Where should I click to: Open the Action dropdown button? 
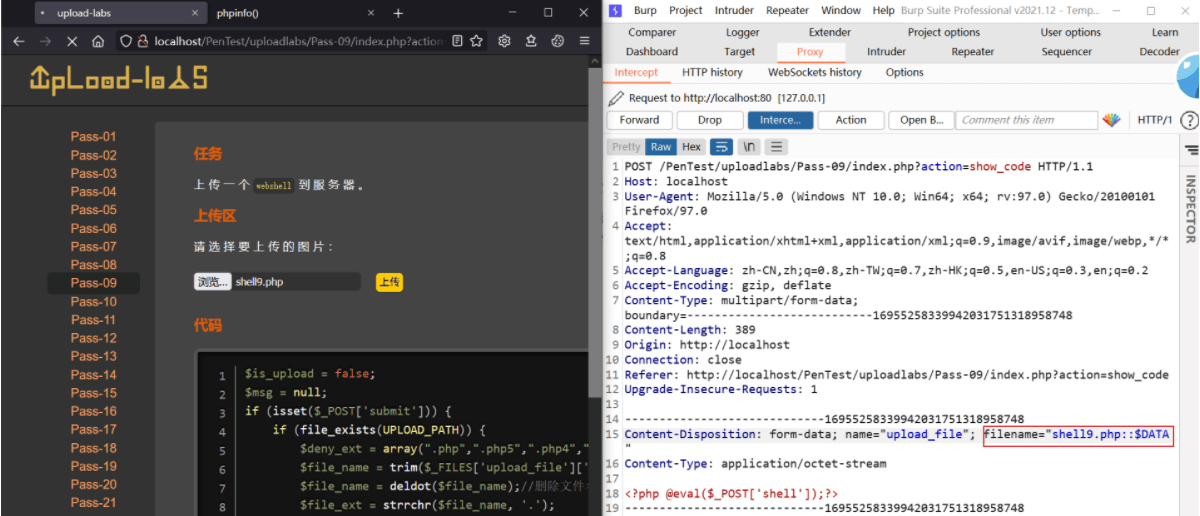(x=851, y=120)
